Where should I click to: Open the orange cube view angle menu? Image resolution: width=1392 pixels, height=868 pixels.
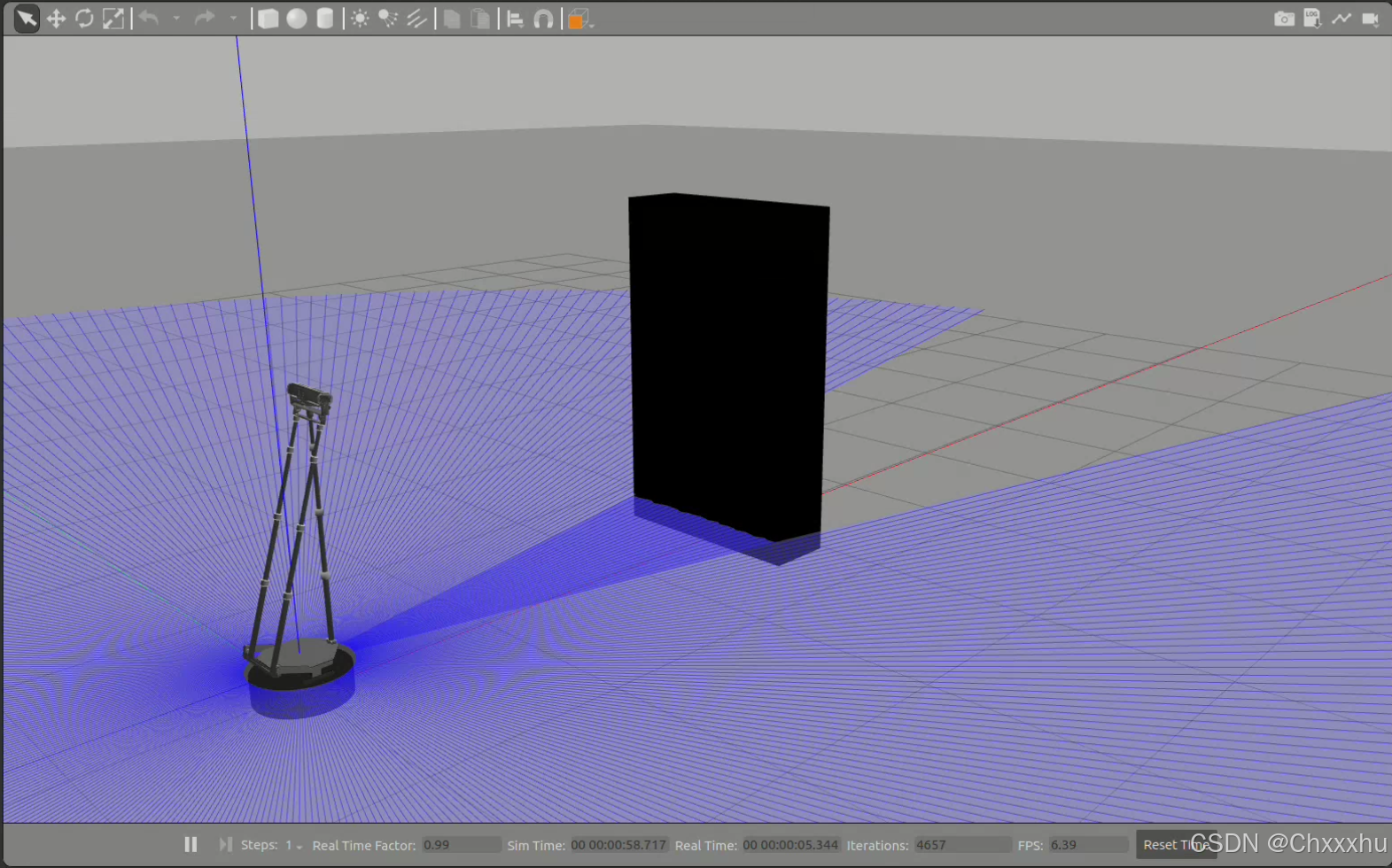579,19
